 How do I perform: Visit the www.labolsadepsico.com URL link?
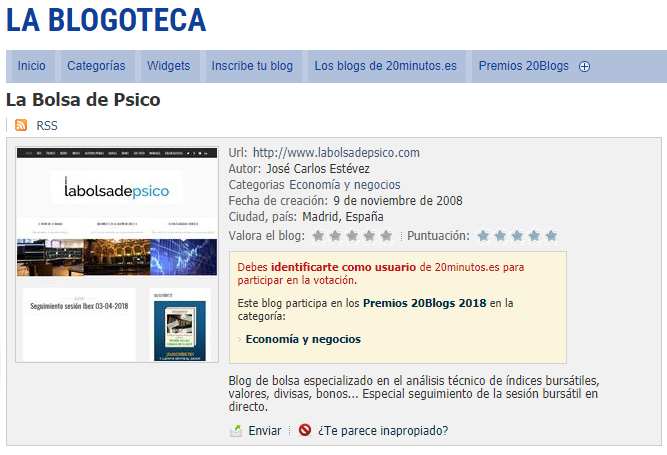336,153
